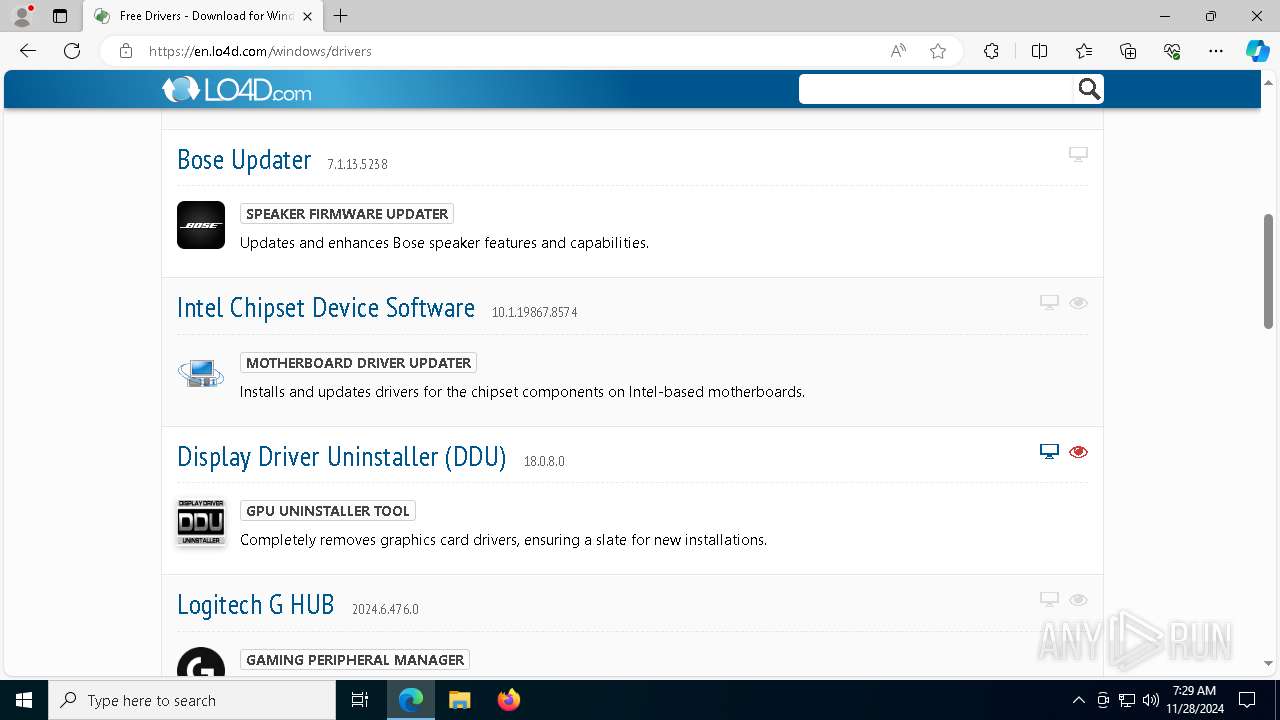The image size is (1280, 720).
Task: Open the Bose Updater app icon
Action: click(x=201, y=225)
